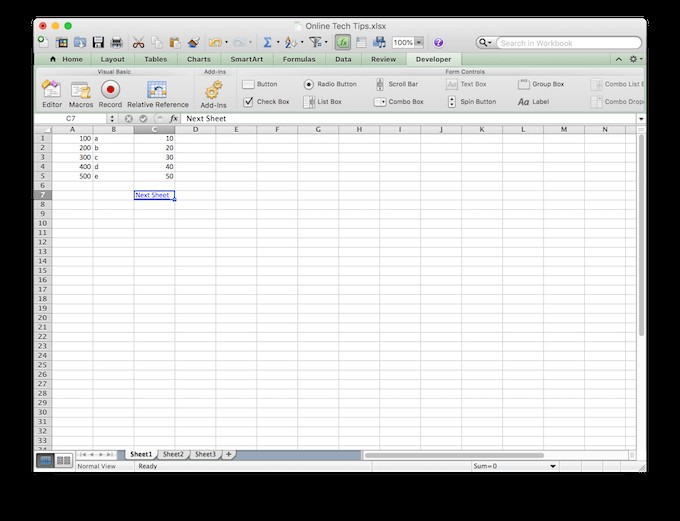Confirm the formula bar entry

pyautogui.click(x=143, y=118)
